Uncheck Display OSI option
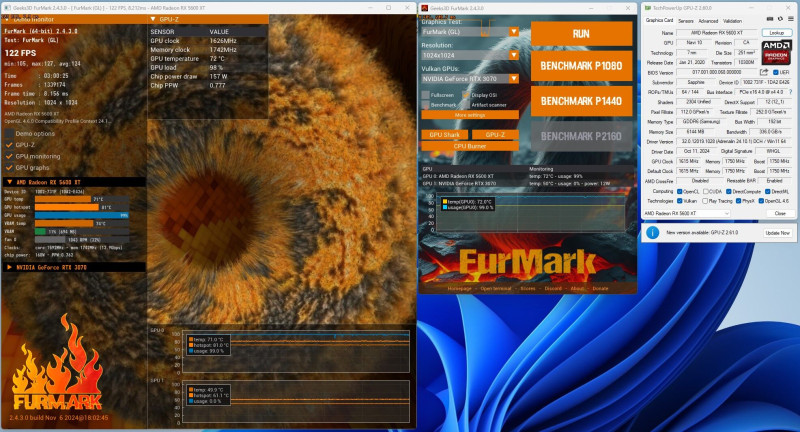800x432 pixels. (x=466, y=95)
